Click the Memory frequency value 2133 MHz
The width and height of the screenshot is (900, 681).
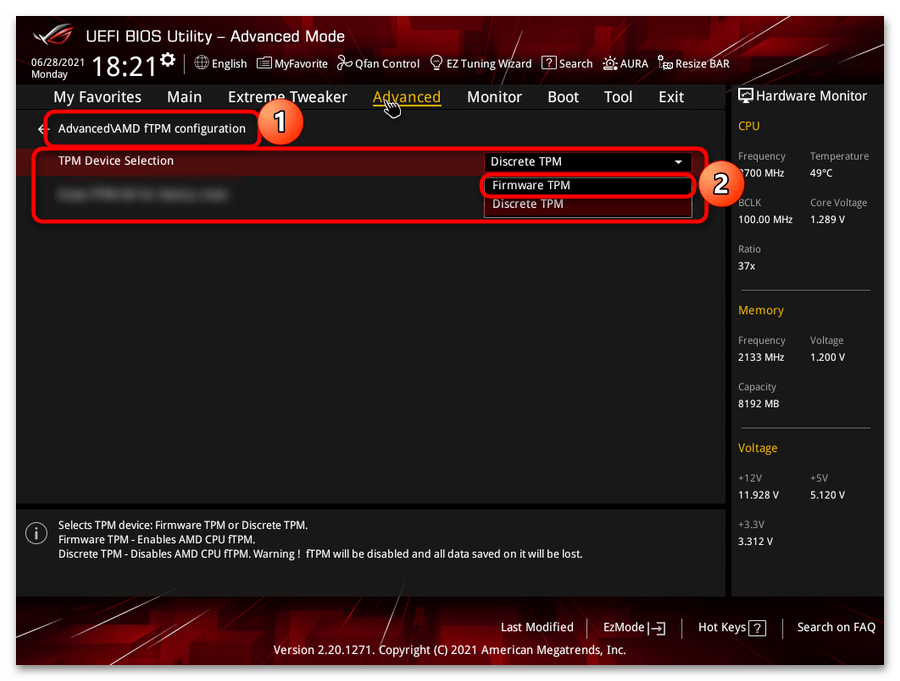(x=761, y=357)
